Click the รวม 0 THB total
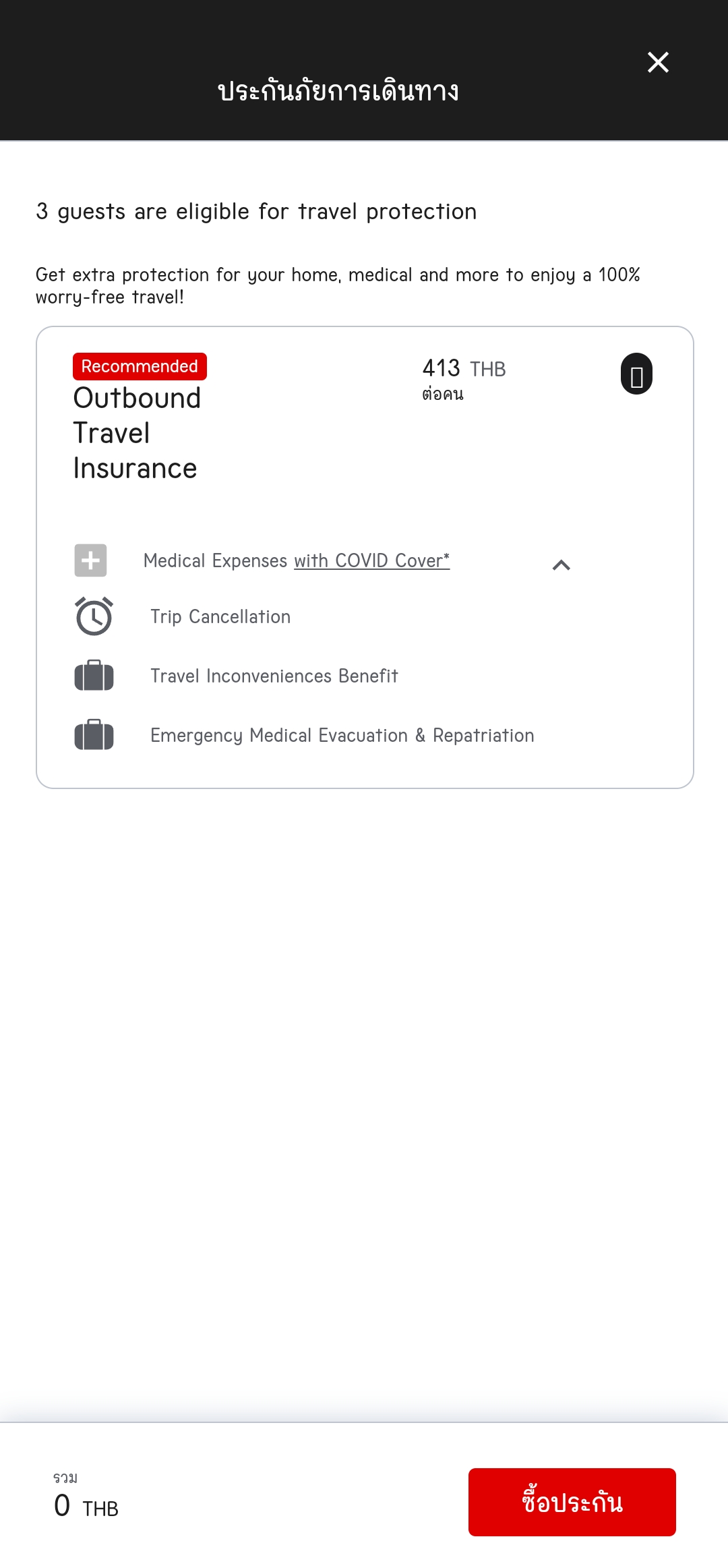This screenshot has height=1568, width=728. 86,1497
